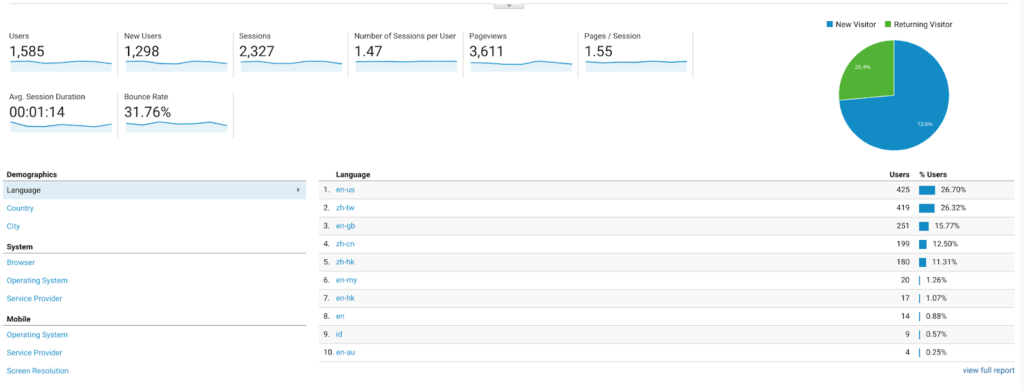Click the System section heading
Image resolution: width=1024 pixels, height=391 pixels.
(x=20, y=247)
